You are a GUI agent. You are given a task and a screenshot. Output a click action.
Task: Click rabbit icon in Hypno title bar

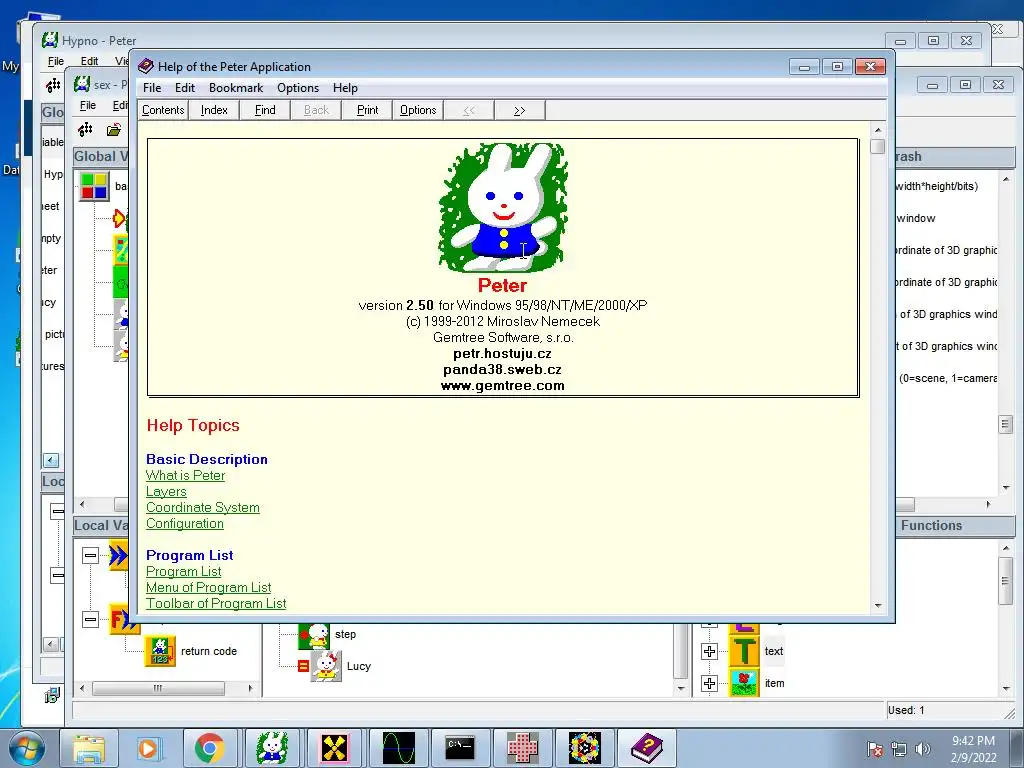tap(50, 40)
